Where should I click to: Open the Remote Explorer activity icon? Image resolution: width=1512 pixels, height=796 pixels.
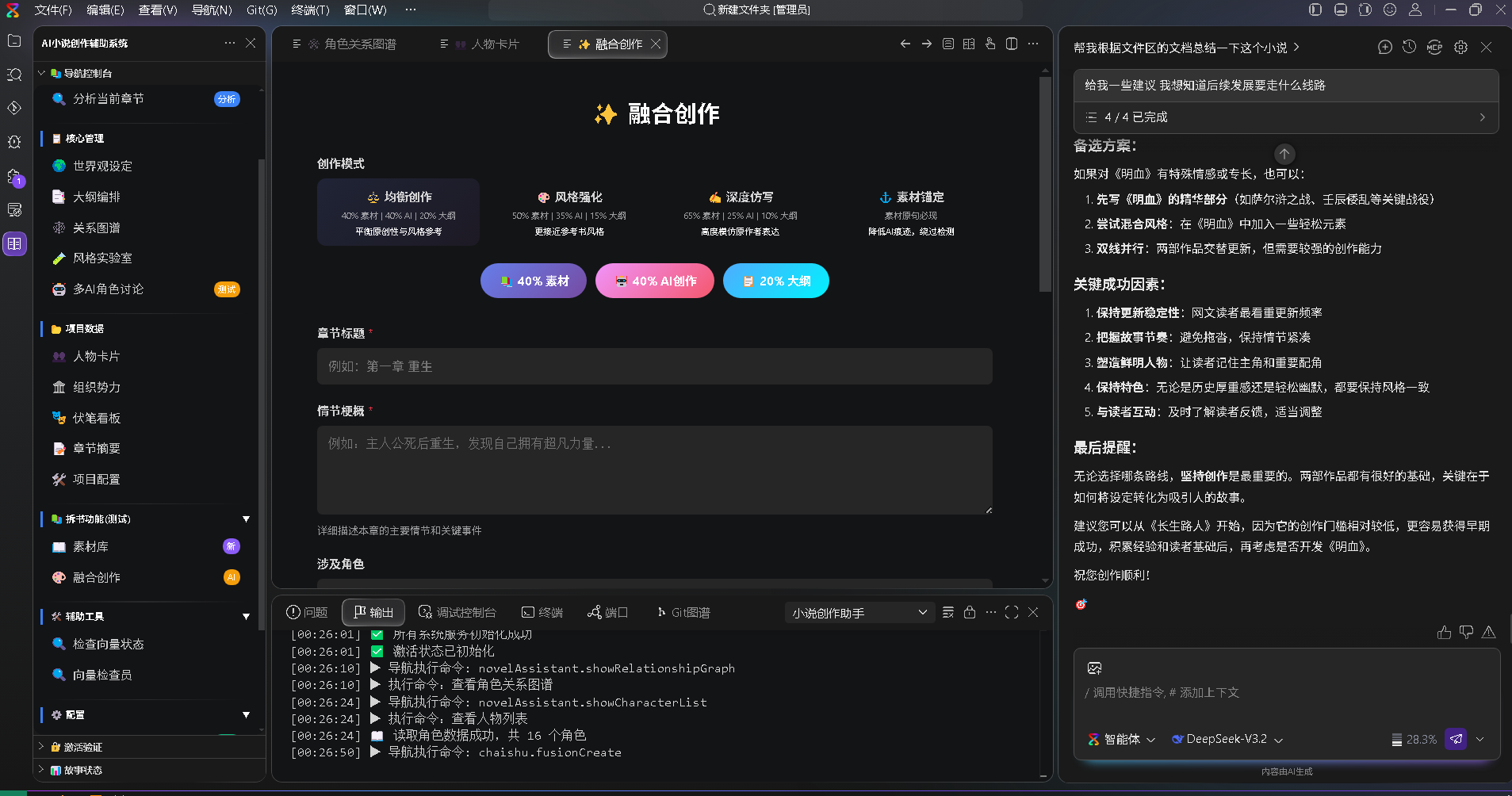tap(14, 210)
